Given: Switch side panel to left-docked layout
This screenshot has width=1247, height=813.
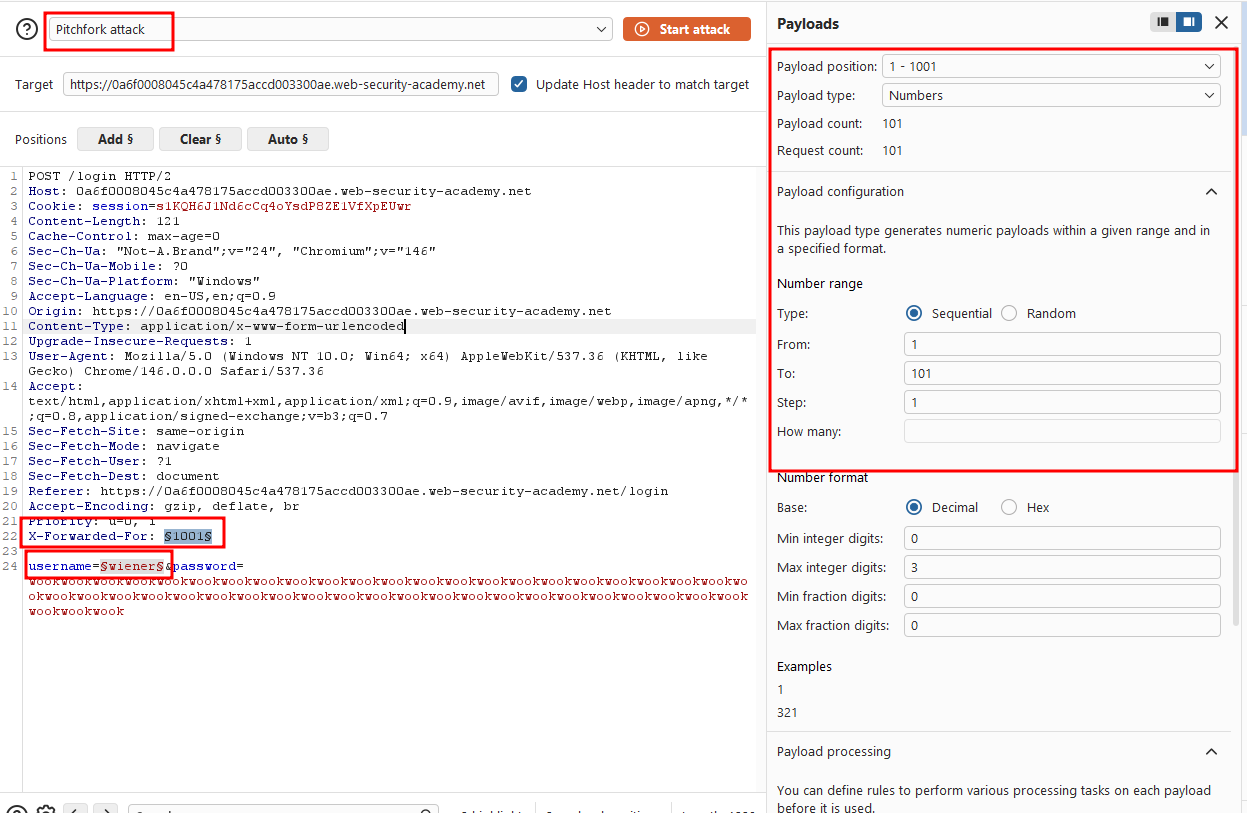Looking at the screenshot, I should point(1162,22).
